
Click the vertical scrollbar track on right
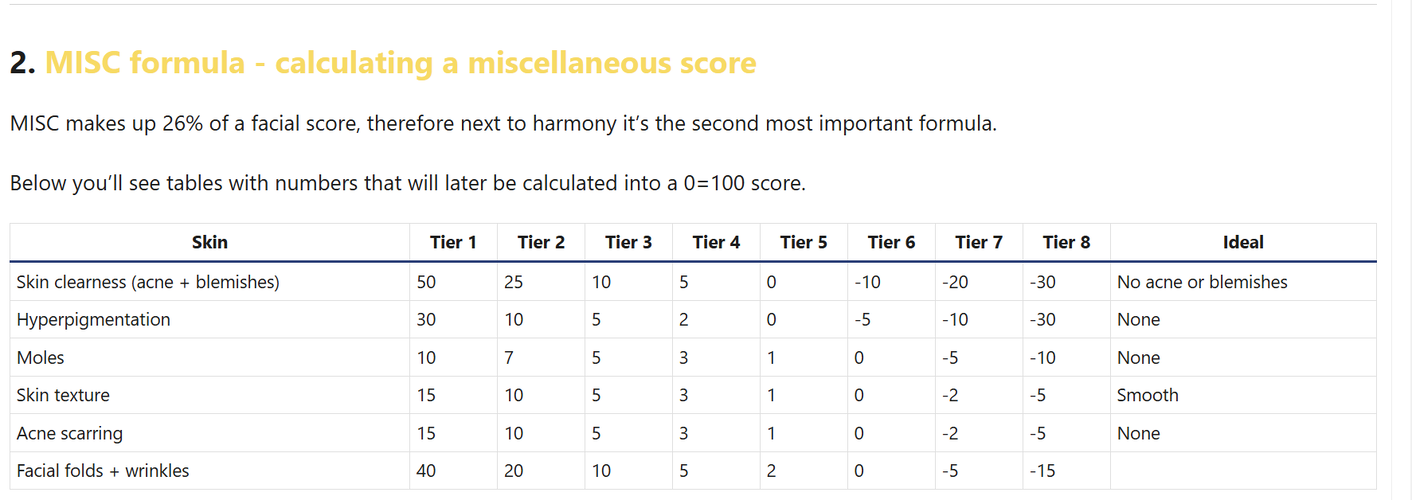click(1402, 250)
